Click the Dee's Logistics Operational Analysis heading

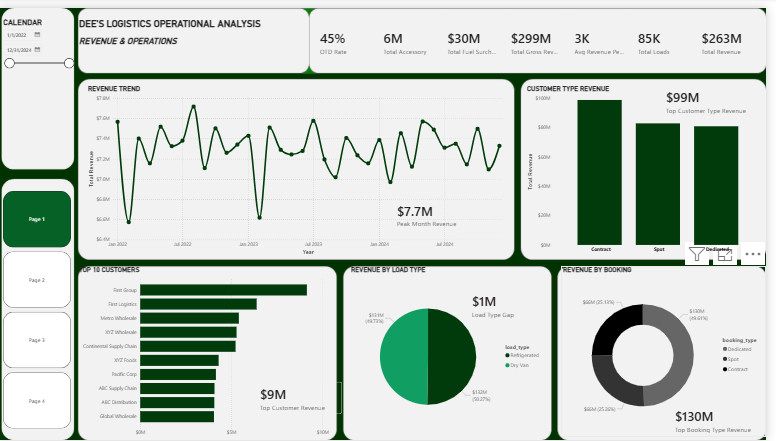(170, 24)
